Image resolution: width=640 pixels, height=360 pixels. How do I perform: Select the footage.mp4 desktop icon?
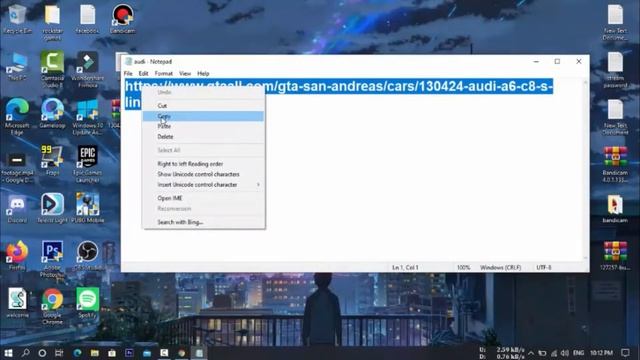(x=17, y=167)
